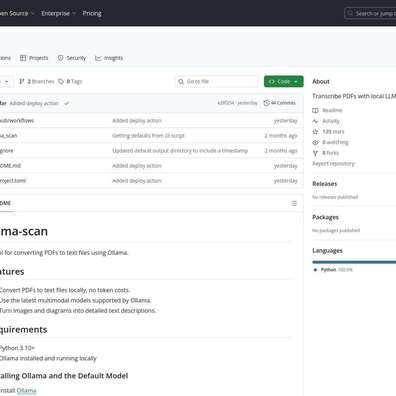Image resolution: width=396 pixels, height=396 pixels.
Task: Click the Insights graph icon
Action: pyautogui.click(x=98, y=58)
